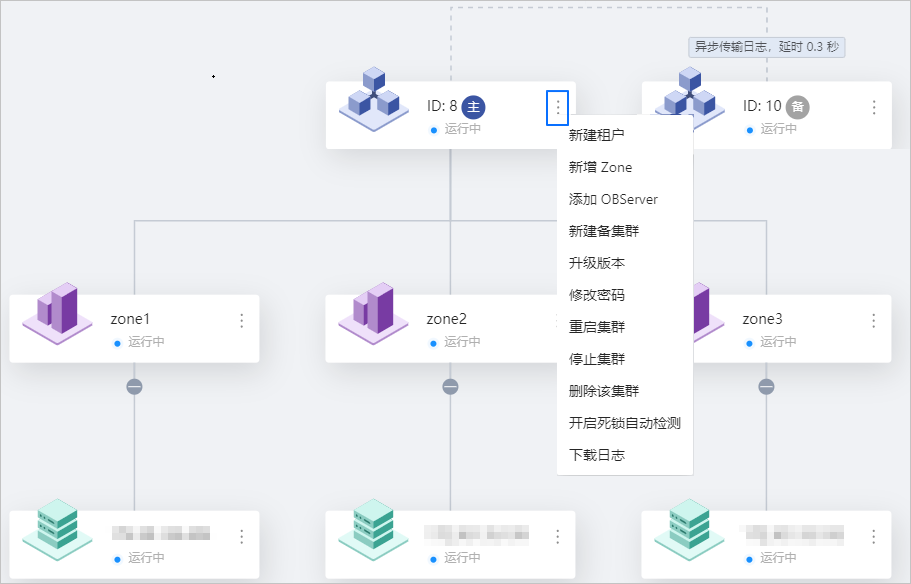Click the zone1 purple building icon
The height and width of the screenshot is (584, 911).
58,313
